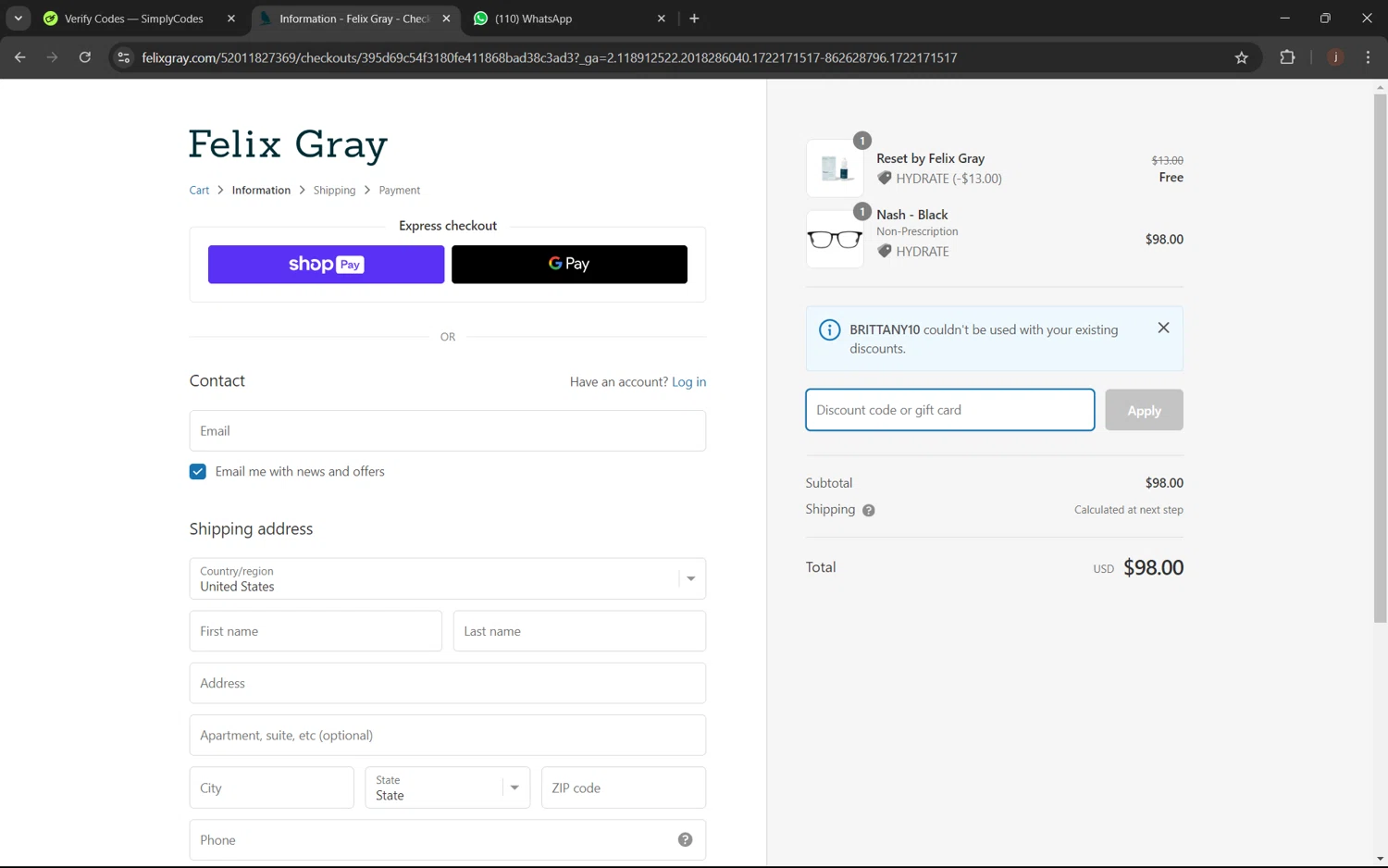The image size is (1388, 868).
Task: Click the Shipping help question icon
Action: point(868,510)
